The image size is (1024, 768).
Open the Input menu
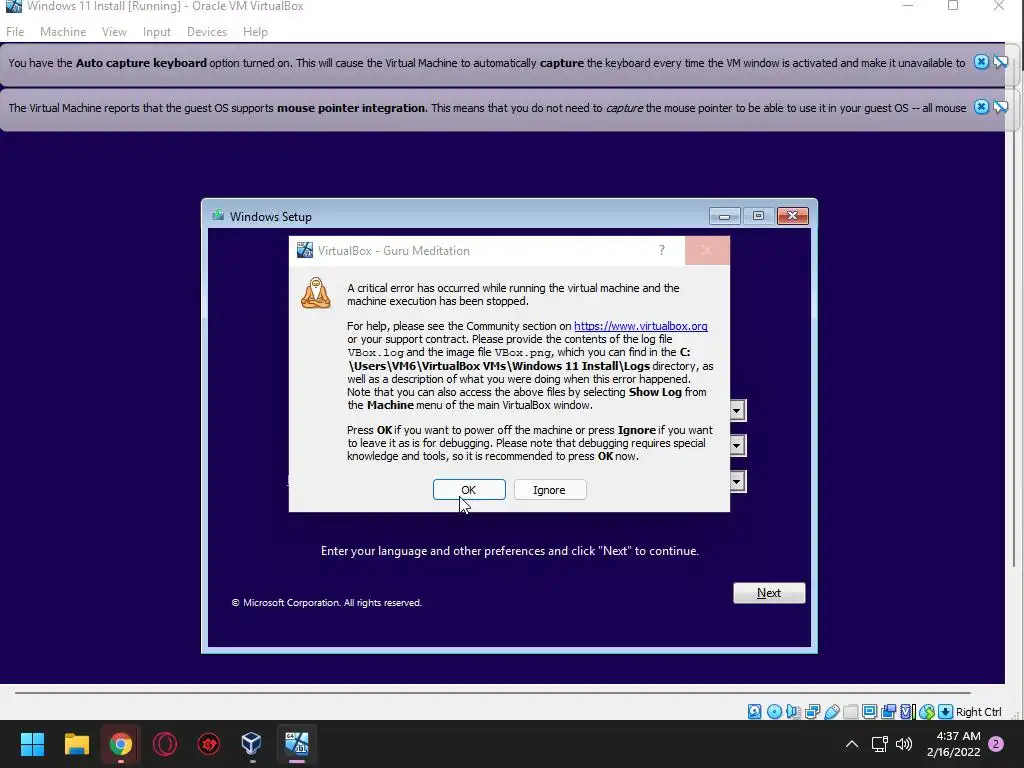point(157,31)
